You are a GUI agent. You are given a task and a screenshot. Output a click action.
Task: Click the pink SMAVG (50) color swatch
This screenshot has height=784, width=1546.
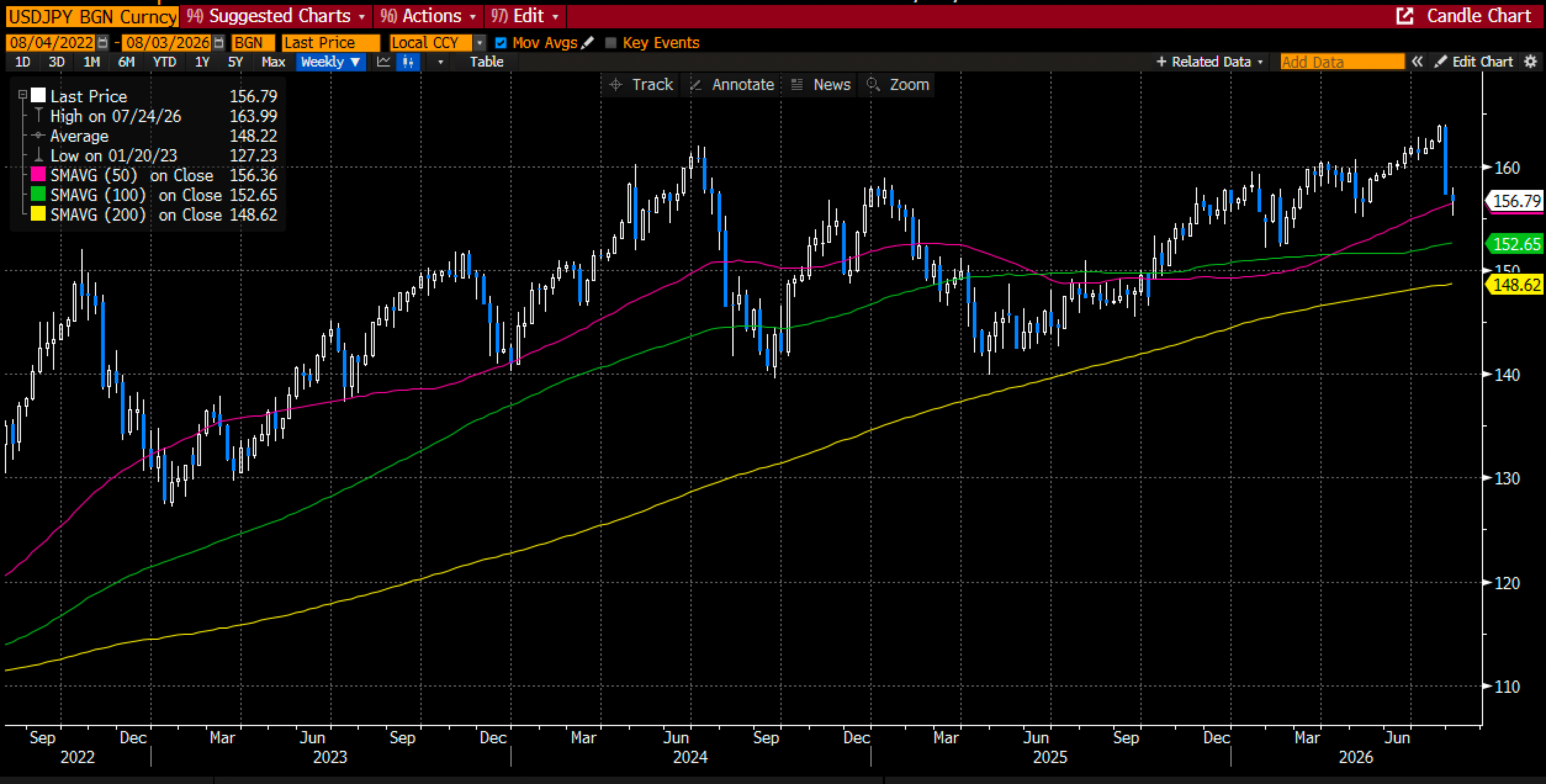[x=38, y=175]
